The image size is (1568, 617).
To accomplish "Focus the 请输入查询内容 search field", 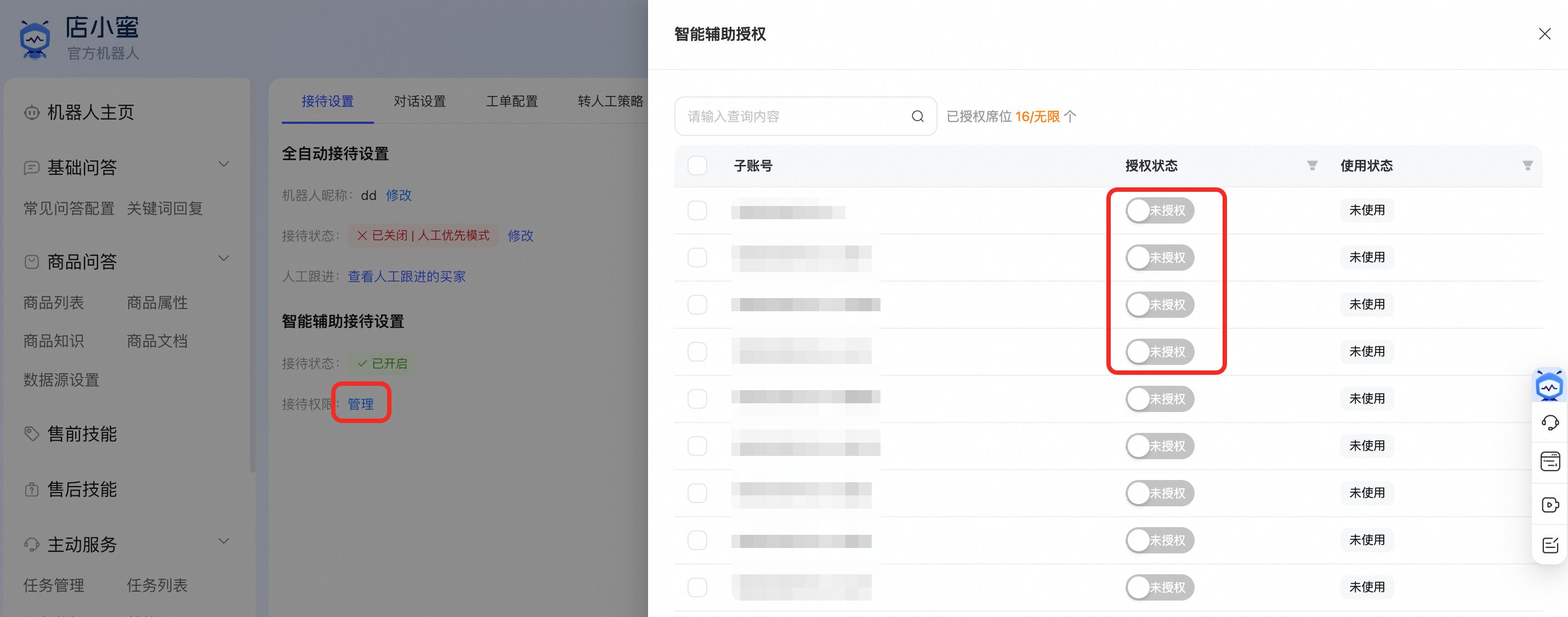I will click(x=805, y=116).
